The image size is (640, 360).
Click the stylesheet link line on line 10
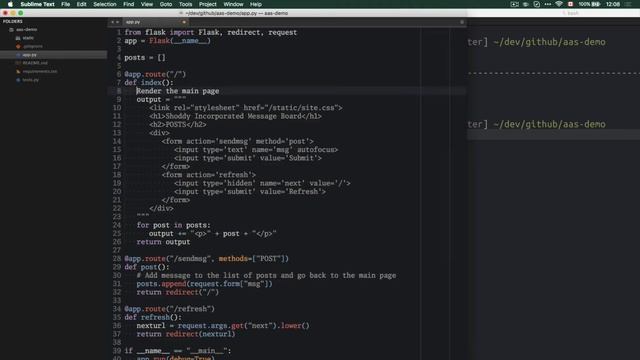pos(246,108)
